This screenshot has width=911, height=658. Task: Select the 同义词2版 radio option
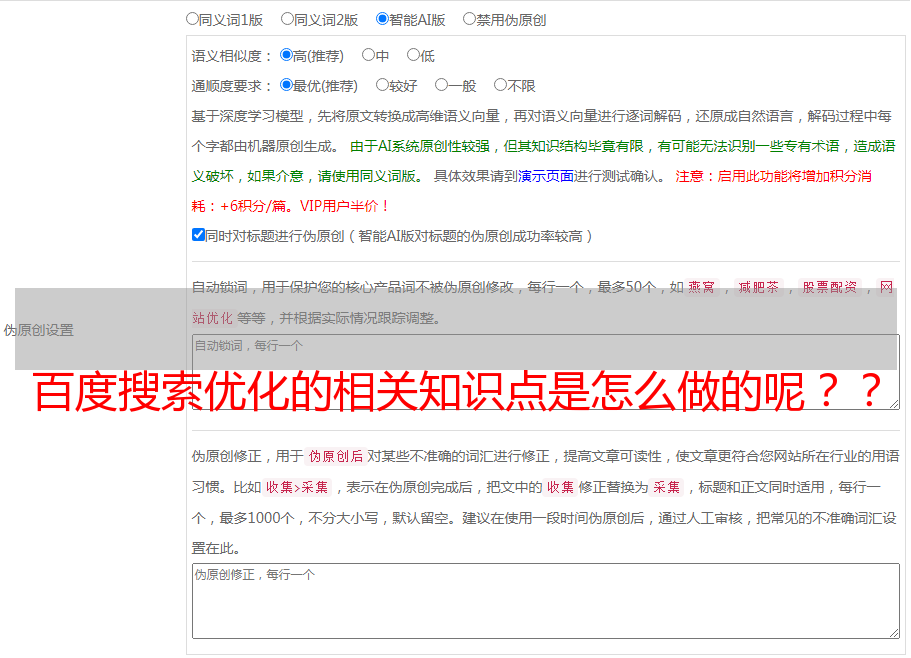[287, 19]
